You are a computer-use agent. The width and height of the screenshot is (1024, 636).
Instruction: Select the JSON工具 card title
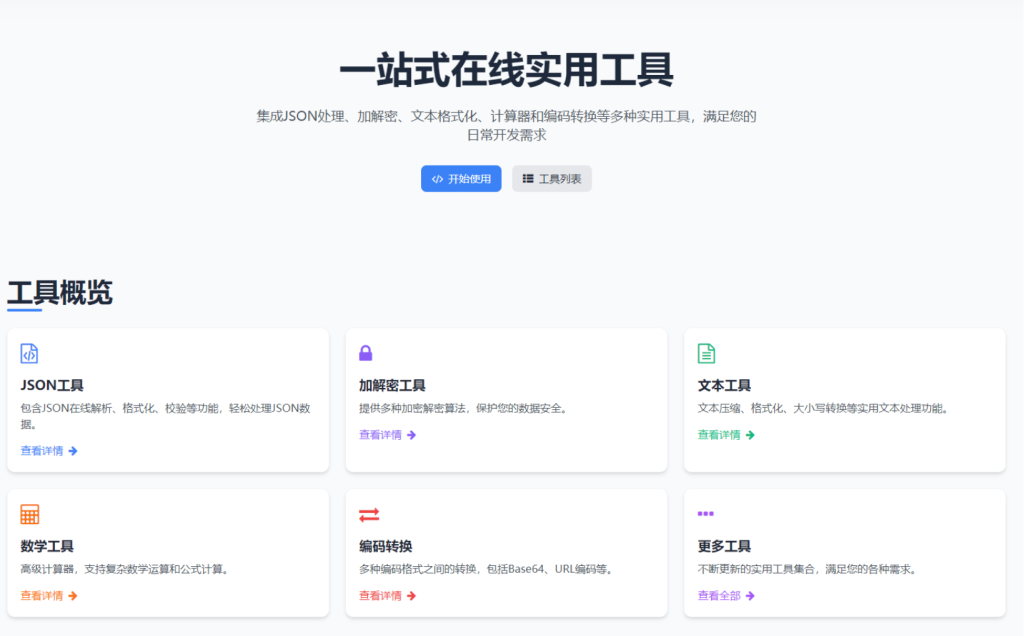click(52, 385)
